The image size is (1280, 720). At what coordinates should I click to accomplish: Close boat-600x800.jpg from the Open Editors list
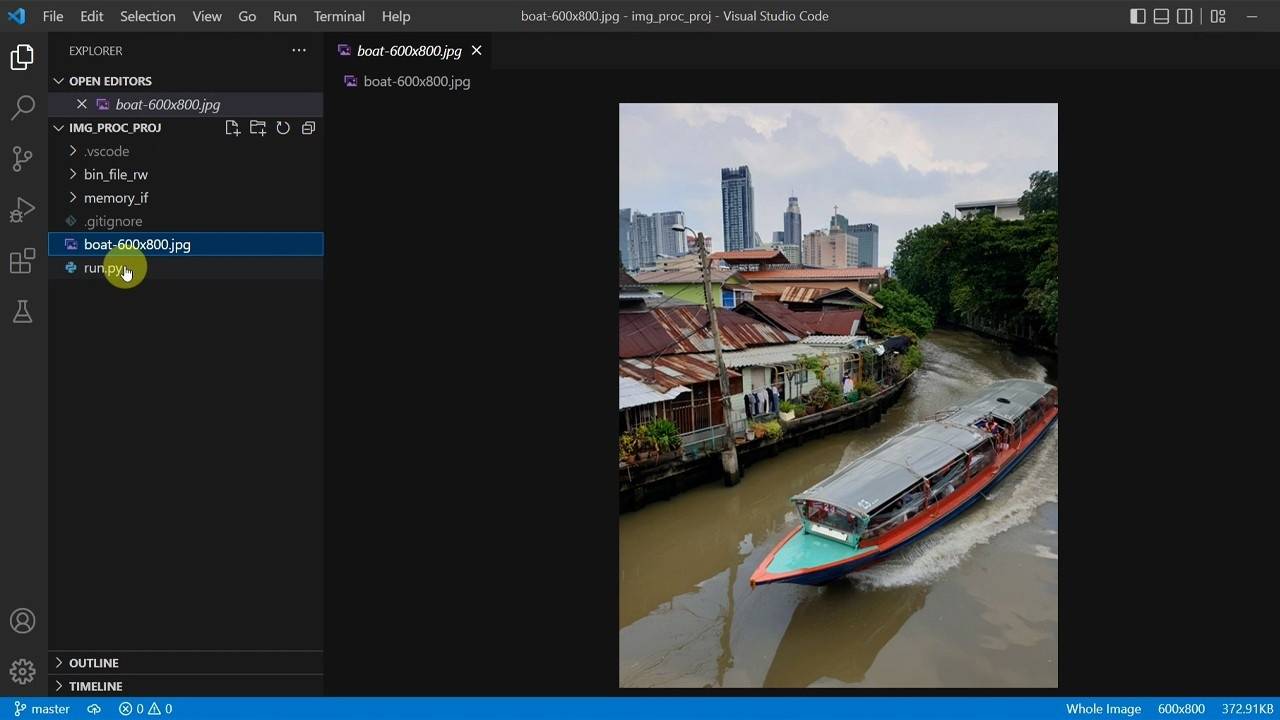(82, 104)
